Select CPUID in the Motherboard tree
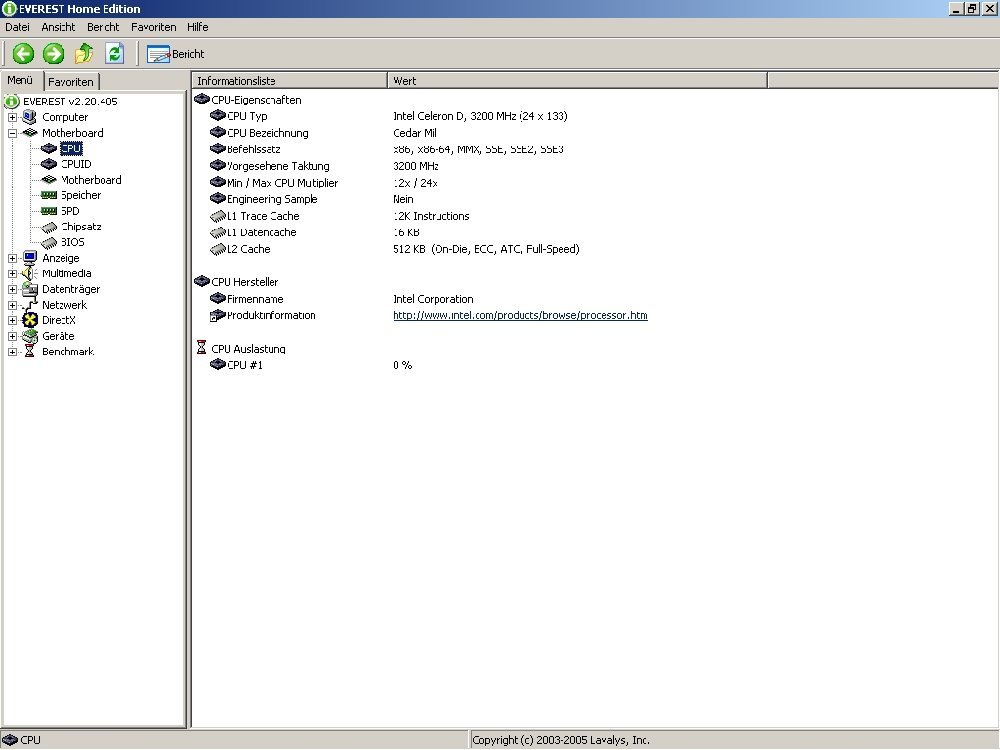The width and height of the screenshot is (1000, 750). coord(75,164)
